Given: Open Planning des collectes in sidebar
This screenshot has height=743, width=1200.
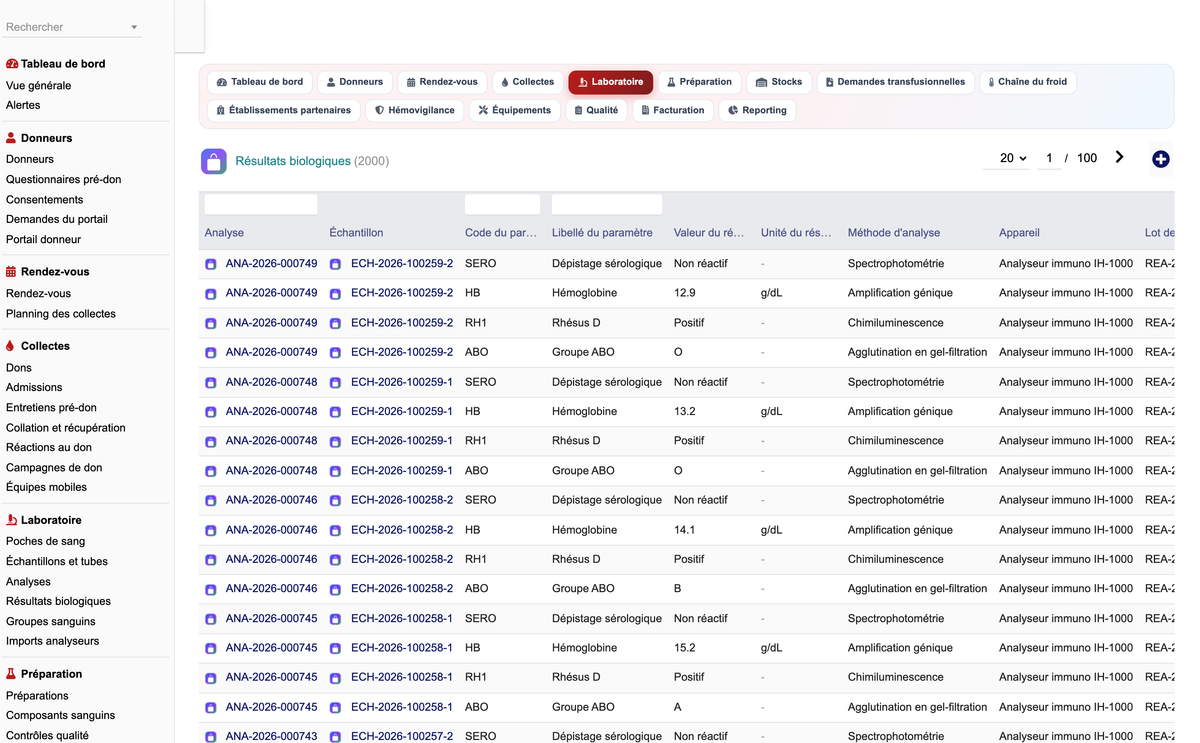Looking at the screenshot, I should [x=61, y=314].
